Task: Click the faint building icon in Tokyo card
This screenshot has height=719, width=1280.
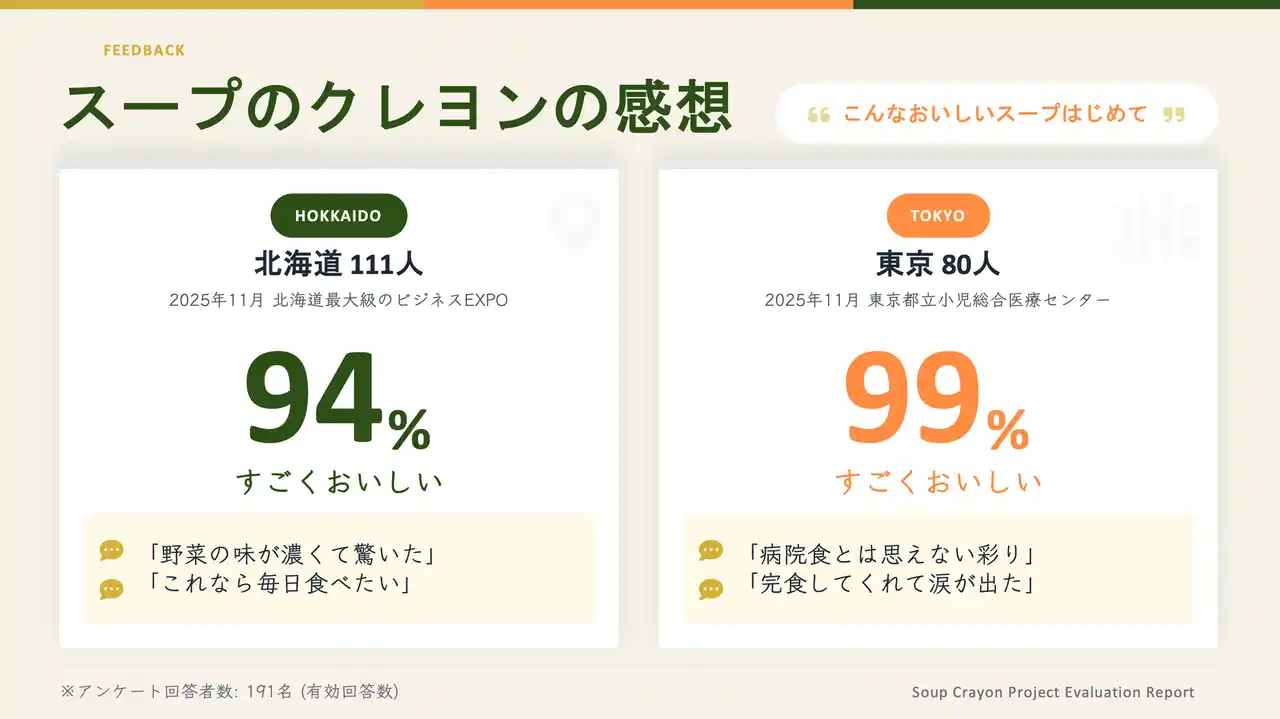Action: pos(1156,230)
